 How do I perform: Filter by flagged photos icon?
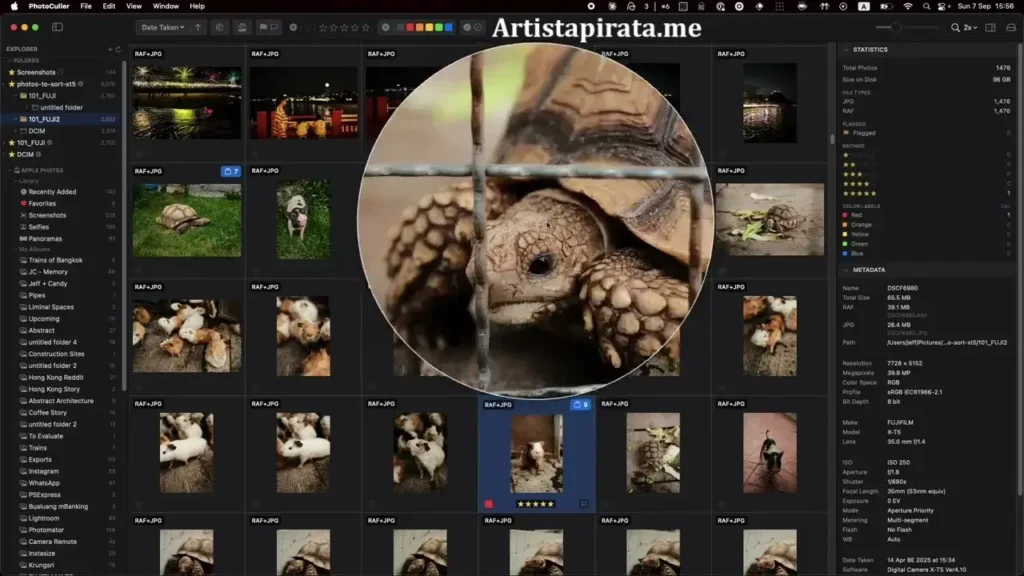click(x=263, y=27)
